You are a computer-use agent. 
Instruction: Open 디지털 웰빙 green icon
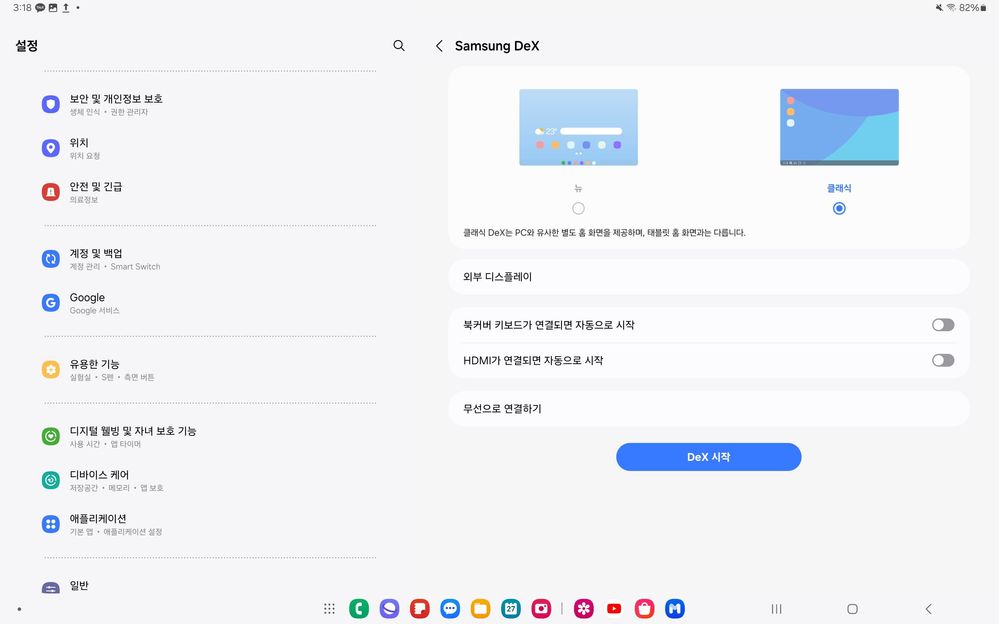coord(51,436)
